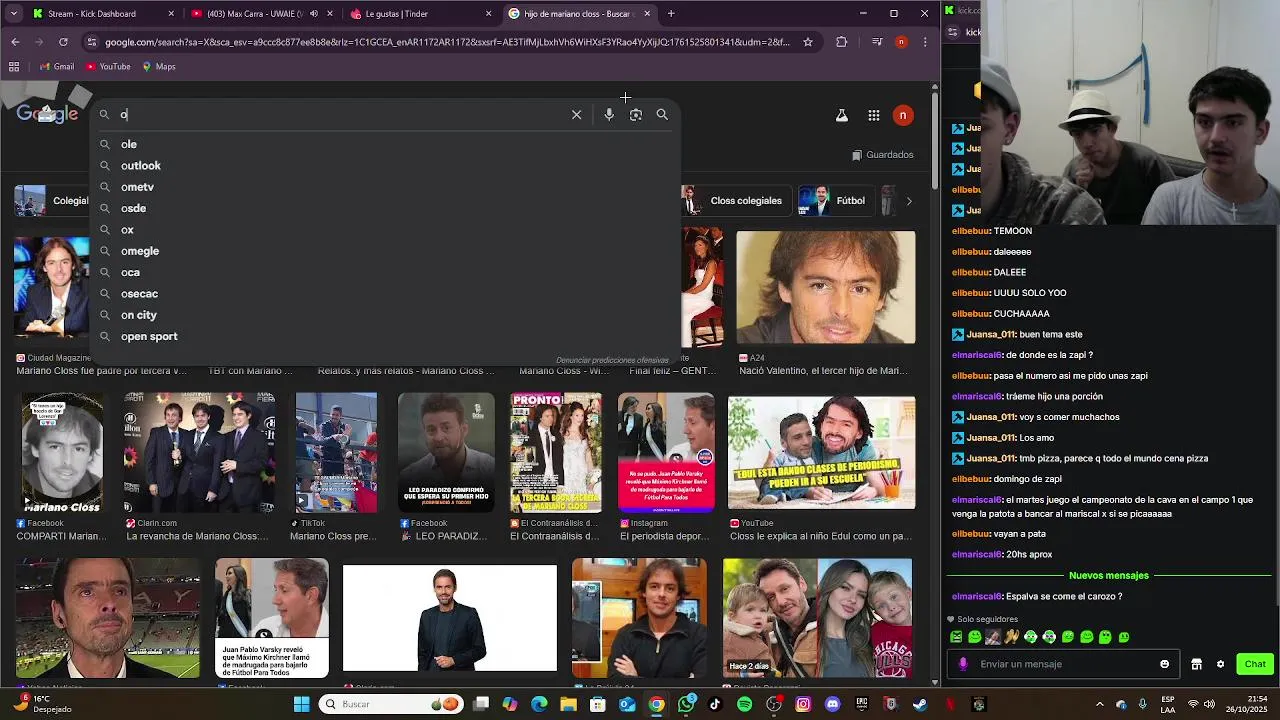Pick the 'open sport' suggestion
The width and height of the screenshot is (1280, 720).
click(x=385, y=336)
